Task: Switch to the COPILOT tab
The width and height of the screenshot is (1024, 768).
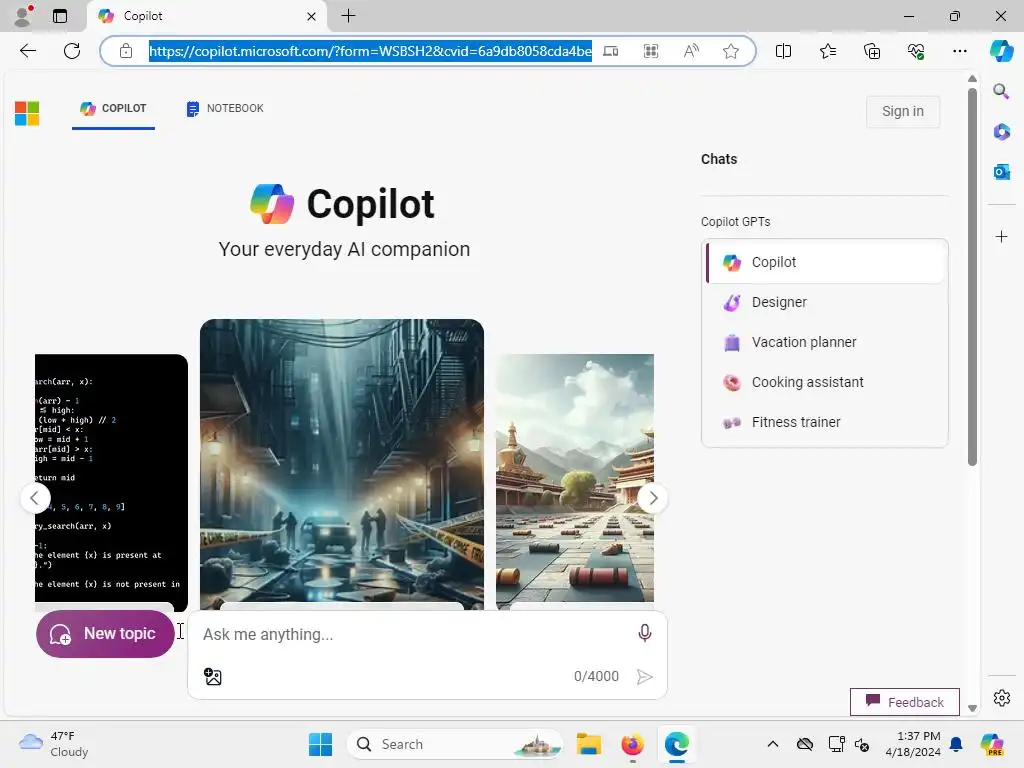Action: point(113,108)
